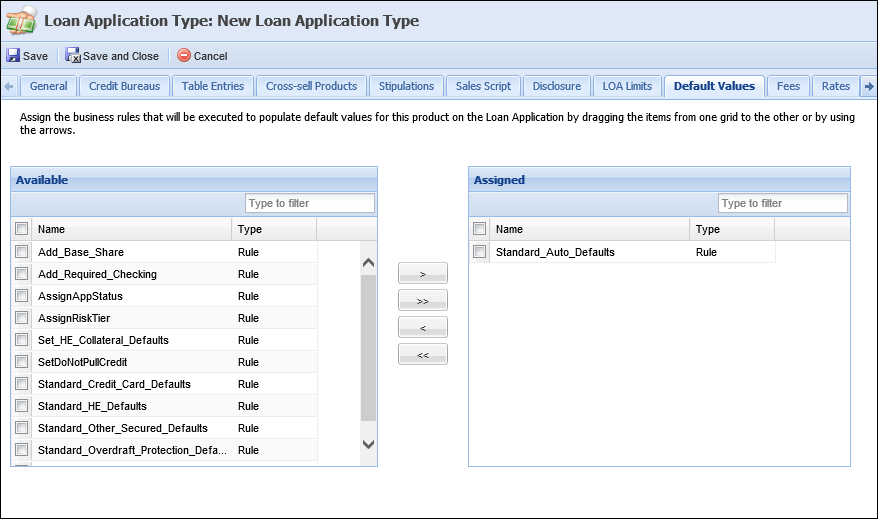878x519 pixels.
Task: Select the AssignAppStatus rule name
Action: tap(80, 296)
